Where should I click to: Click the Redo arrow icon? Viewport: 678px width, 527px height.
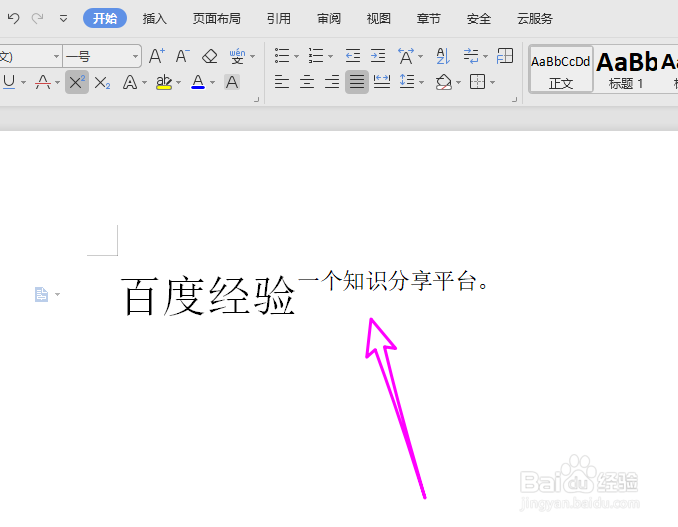pos(38,19)
